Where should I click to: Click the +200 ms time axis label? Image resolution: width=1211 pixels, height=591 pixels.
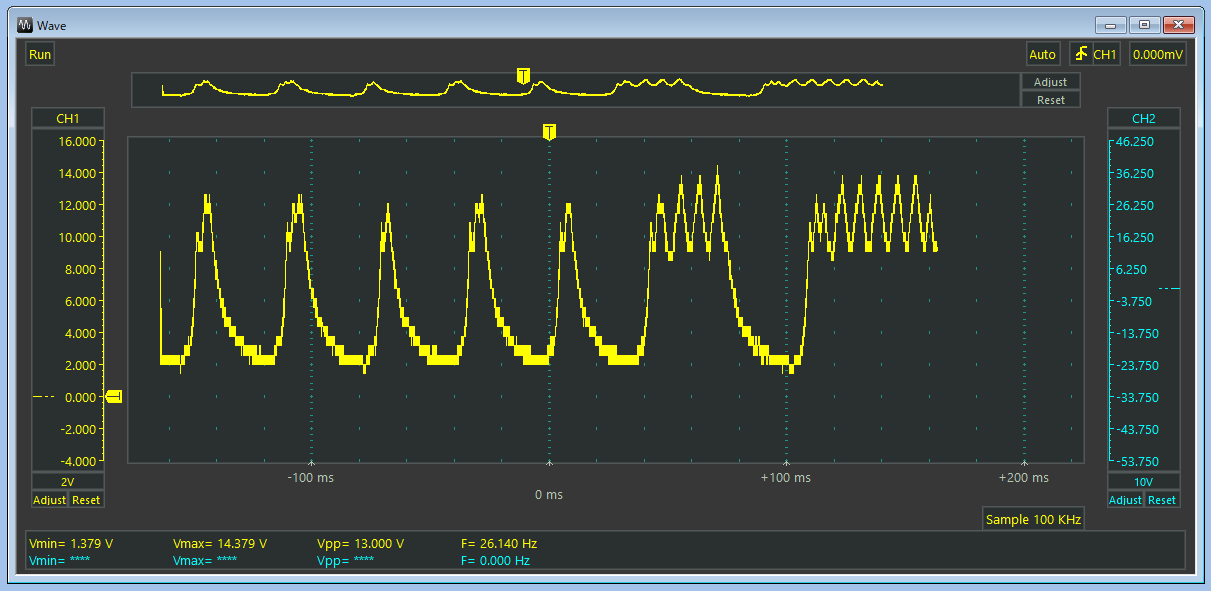[x=1024, y=478]
